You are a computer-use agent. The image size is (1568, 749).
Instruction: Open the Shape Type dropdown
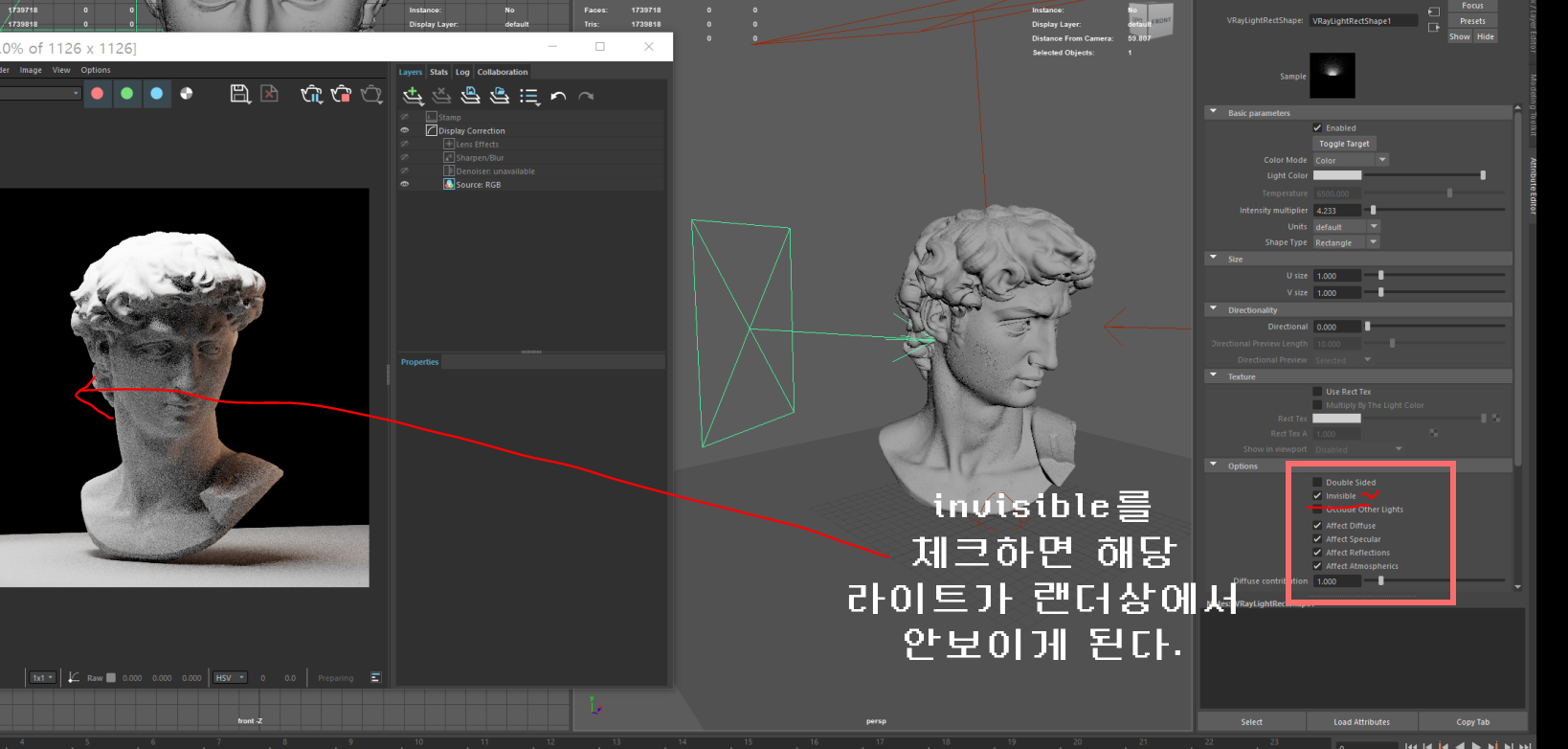pos(1346,242)
